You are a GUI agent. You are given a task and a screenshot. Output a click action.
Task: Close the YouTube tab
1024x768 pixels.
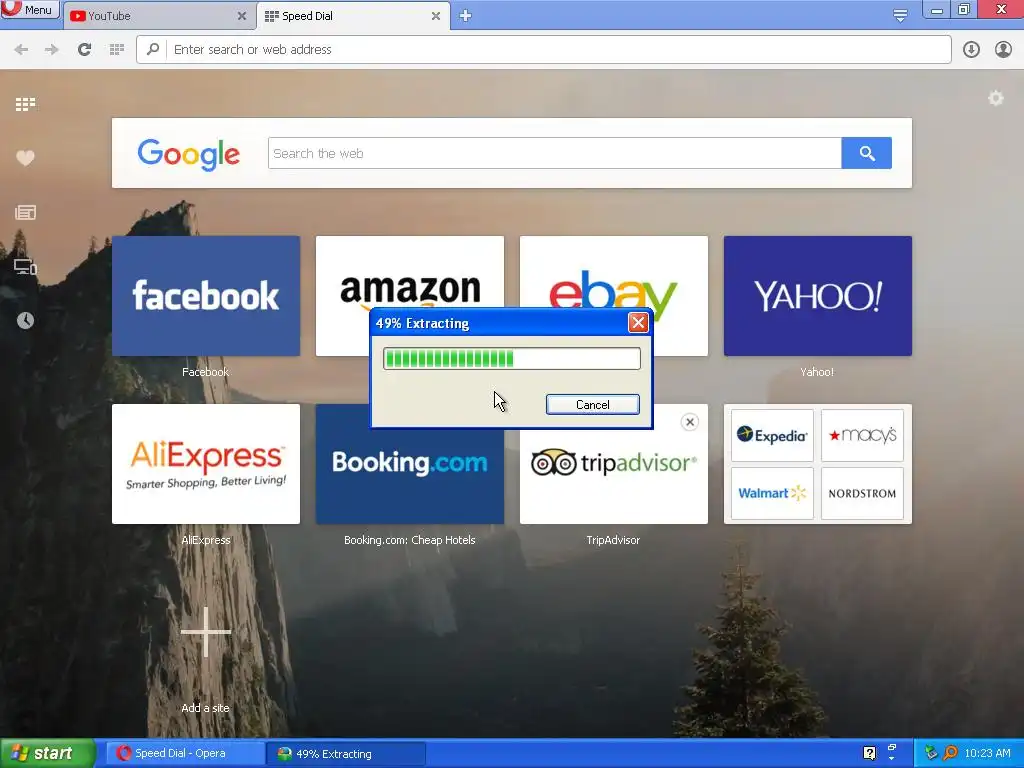pyautogui.click(x=242, y=16)
